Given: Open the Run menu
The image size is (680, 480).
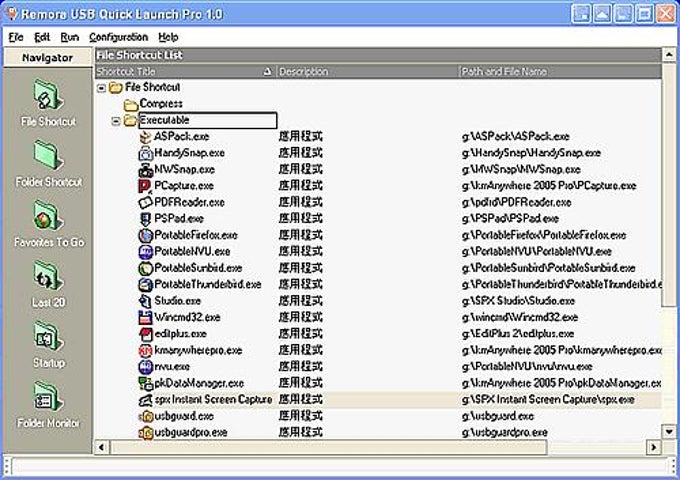Looking at the screenshot, I should (69, 37).
